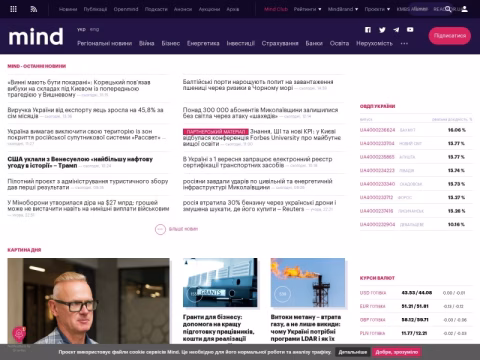Open the Міноборони $27 млрд headline

(88, 206)
